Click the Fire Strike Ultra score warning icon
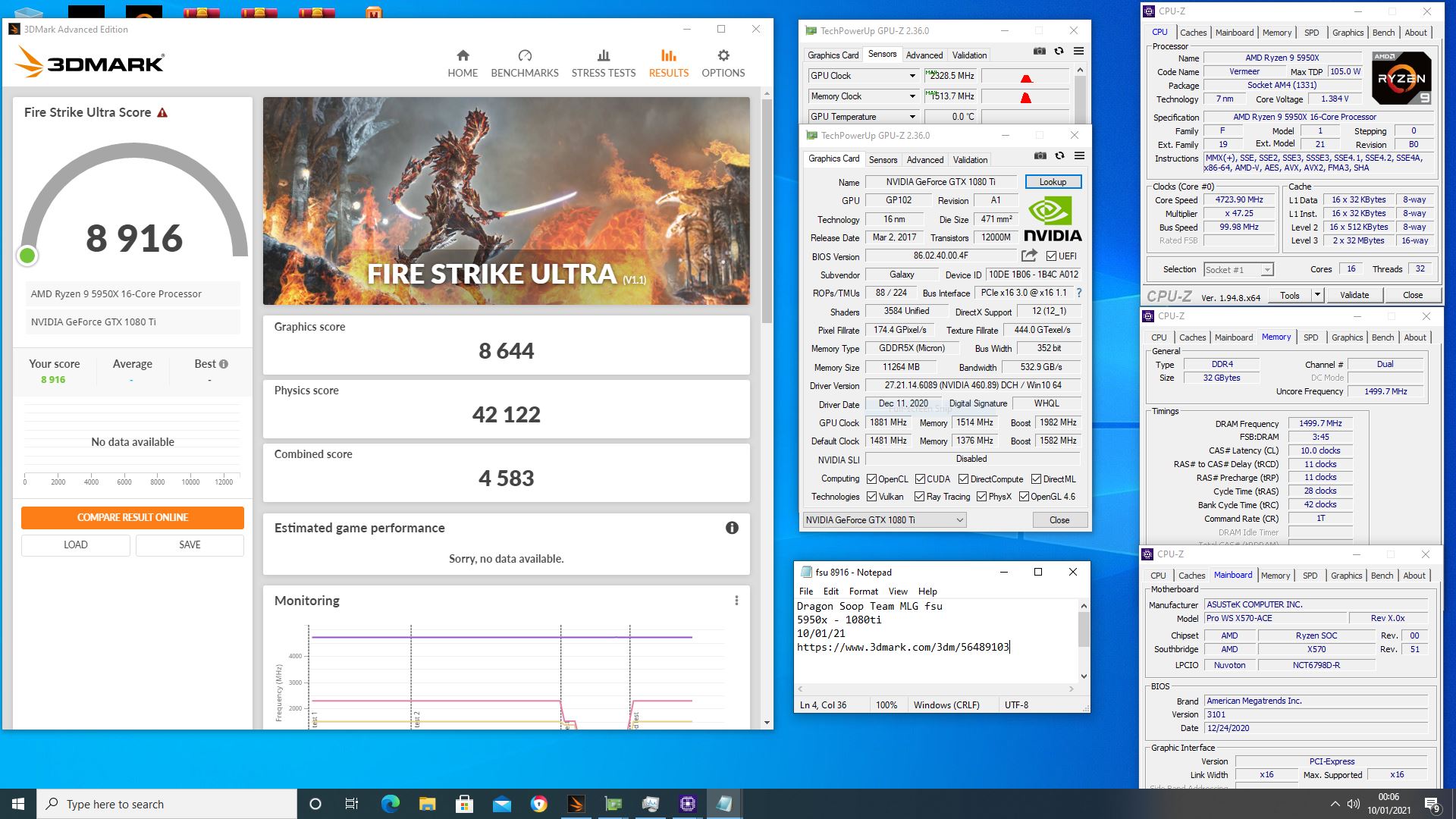The height and width of the screenshot is (819, 1456). tap(162, 112)
